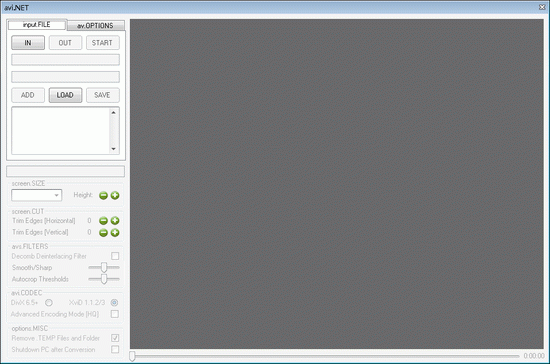Reduce horizontal edge trim with minus icon

tap(103, 221)
